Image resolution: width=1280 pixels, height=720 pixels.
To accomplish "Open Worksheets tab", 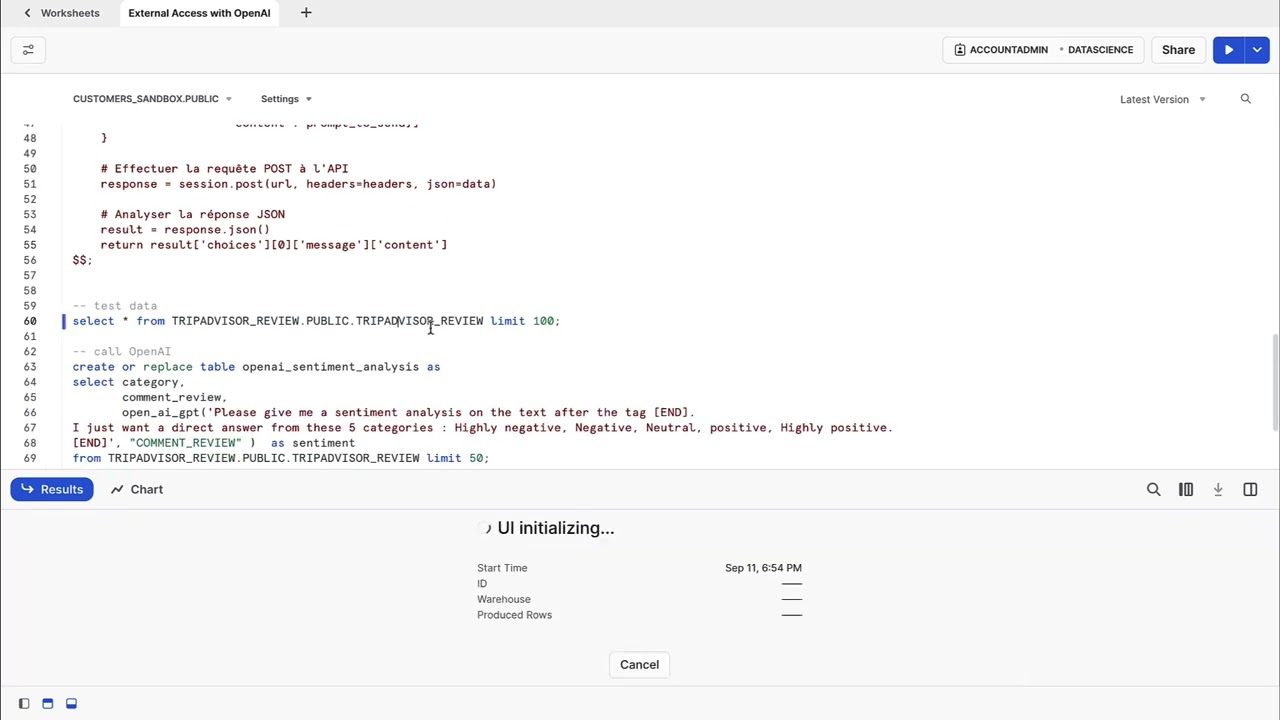I will point(70,13).
